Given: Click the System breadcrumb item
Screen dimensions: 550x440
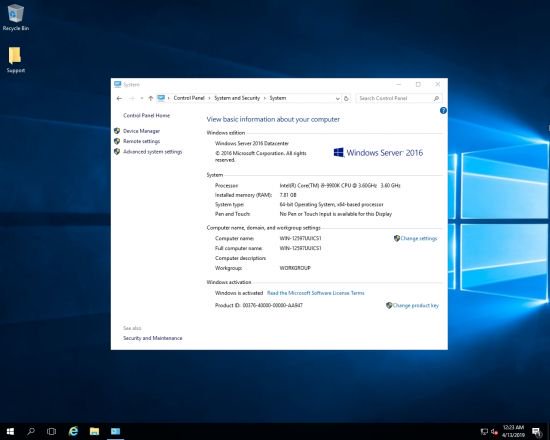Looking at the screenshot, I should [278, 98].
